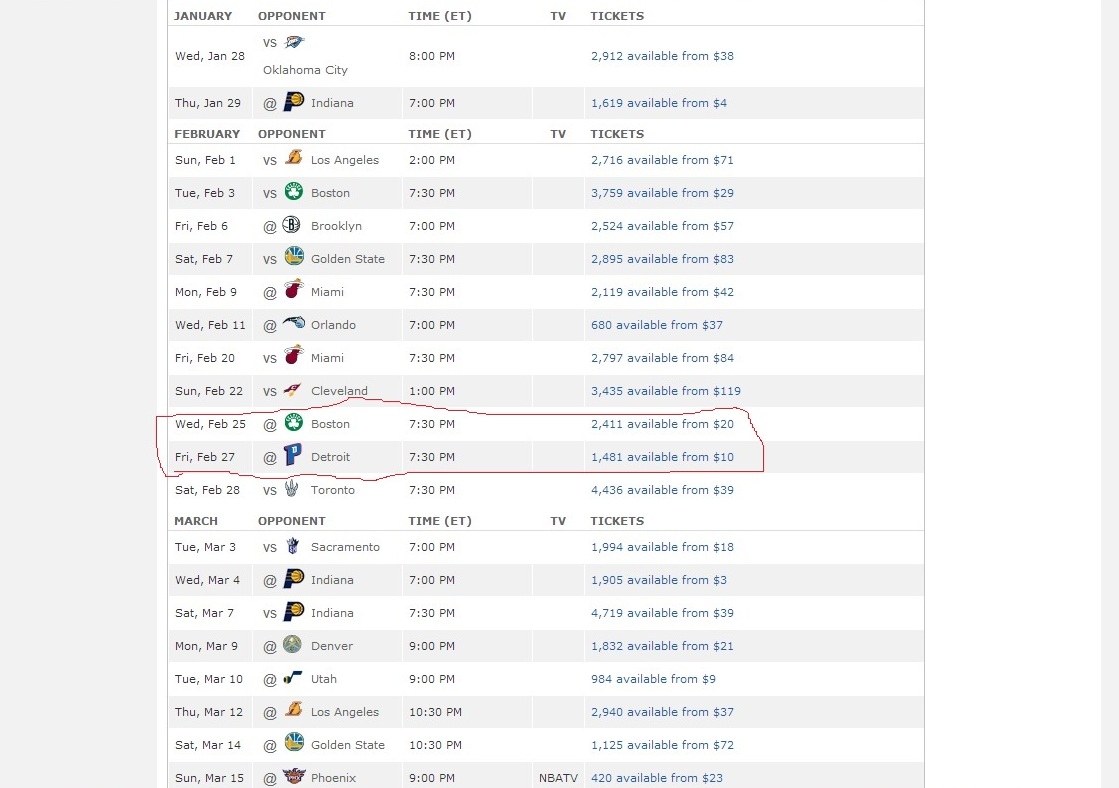Open tickets link for 1,619 available from $4
Image resolution: width=1119 pixels, height=788 pixels.
[659, 103]
